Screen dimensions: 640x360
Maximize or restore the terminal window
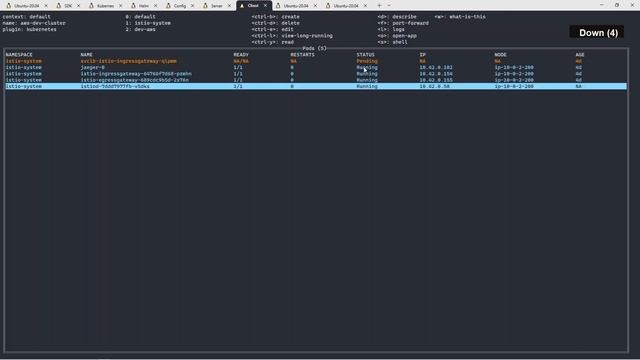coord(617,5)
